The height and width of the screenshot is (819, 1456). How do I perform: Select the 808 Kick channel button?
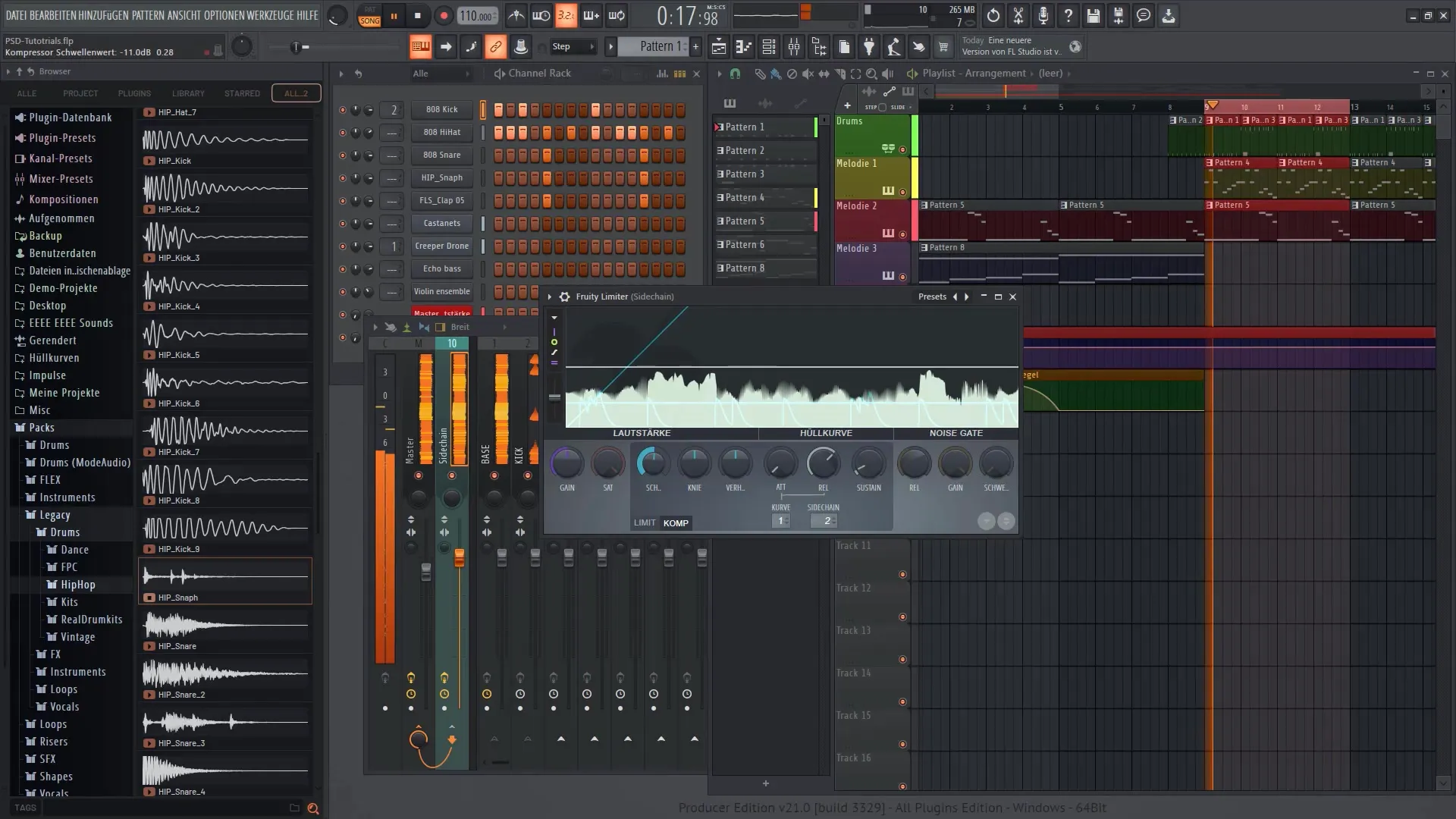(441, 109)
